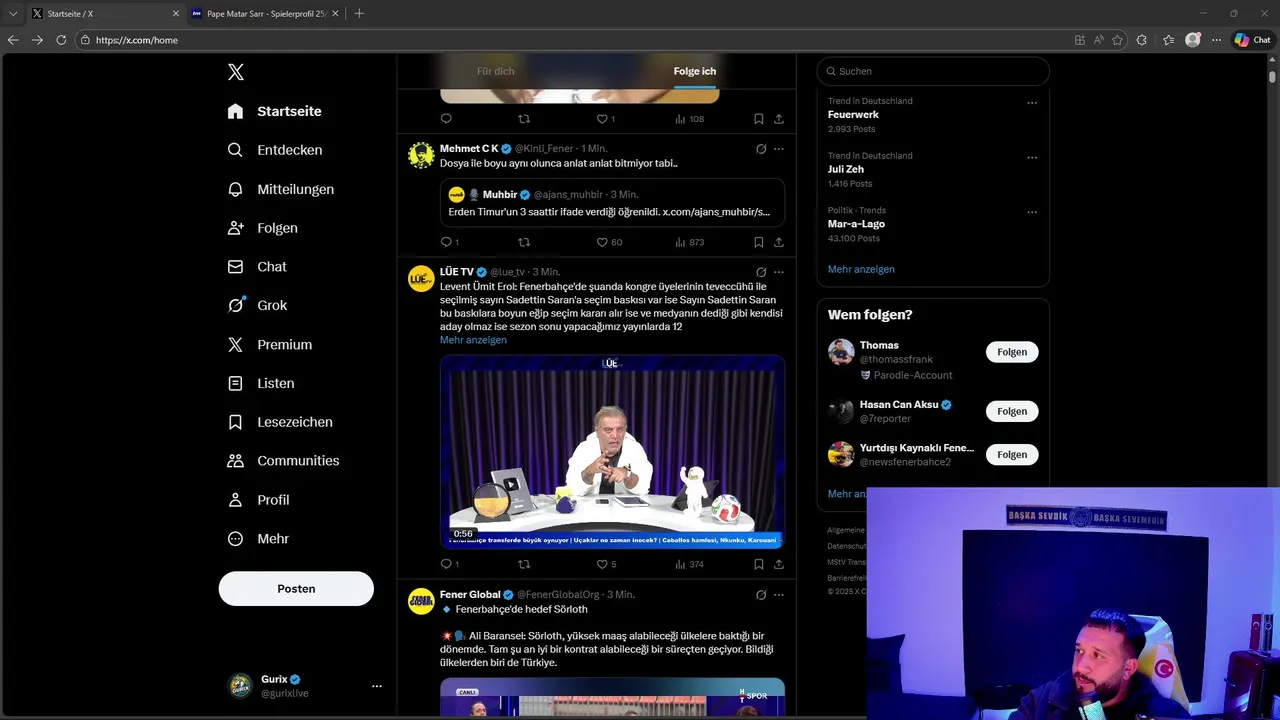Viewport: 1280px width, 720px height.
Task: Reload the page in browser
Action: click(61, 40)
